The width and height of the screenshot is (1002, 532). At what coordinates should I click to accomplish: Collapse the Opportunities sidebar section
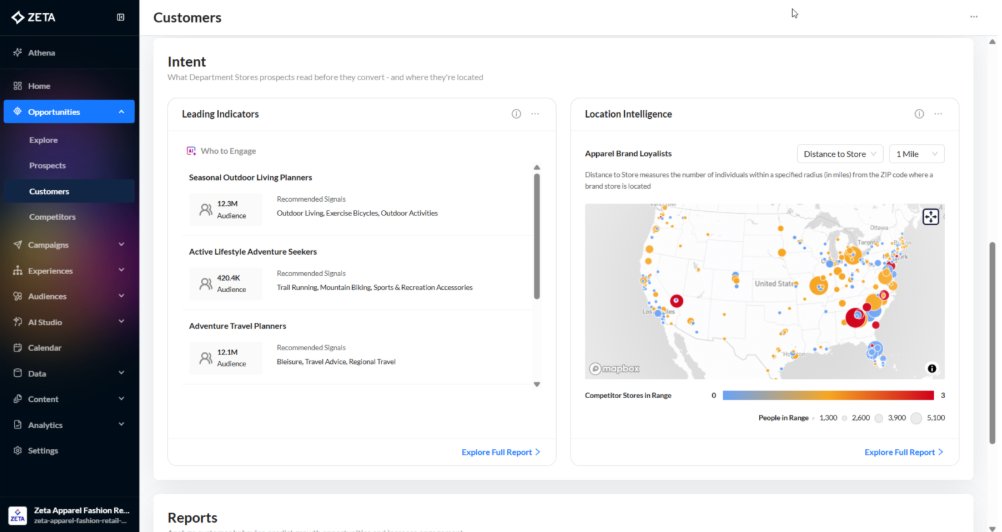tap(121, 112)
